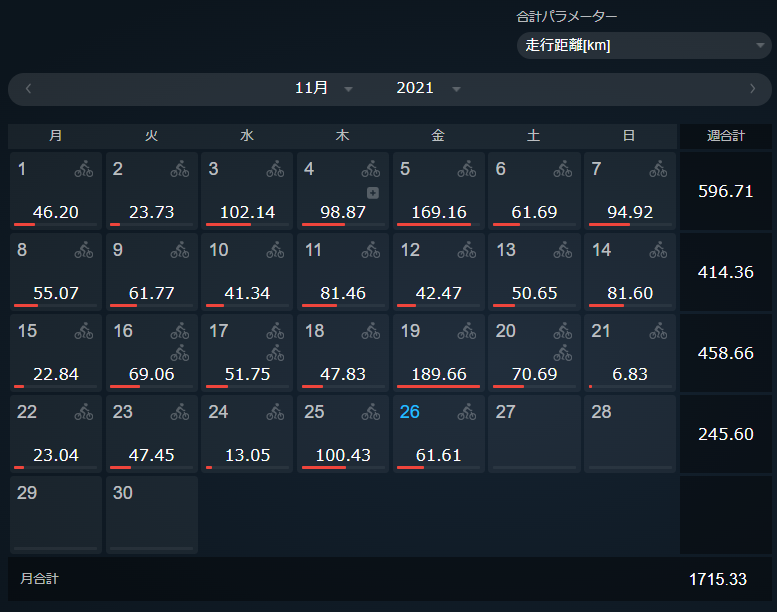Click the red progress bar under 102.14
This screenshot has width=777, height=612.
click(x=228, y=224)
